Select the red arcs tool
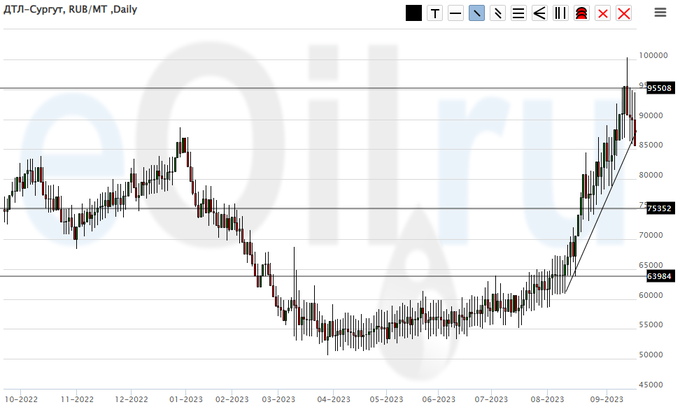This screenshot has width=680, height=407. 581,13
